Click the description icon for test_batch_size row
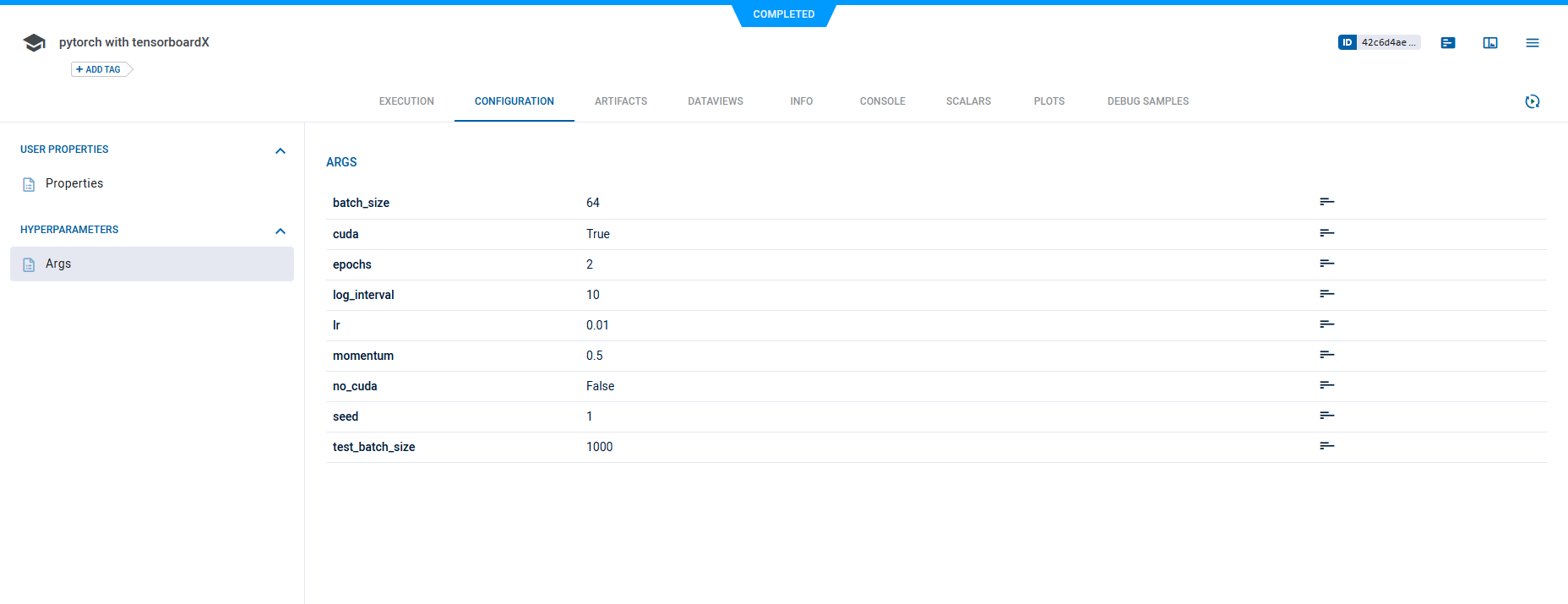 pyautogui.click(x=1327, y=446)
